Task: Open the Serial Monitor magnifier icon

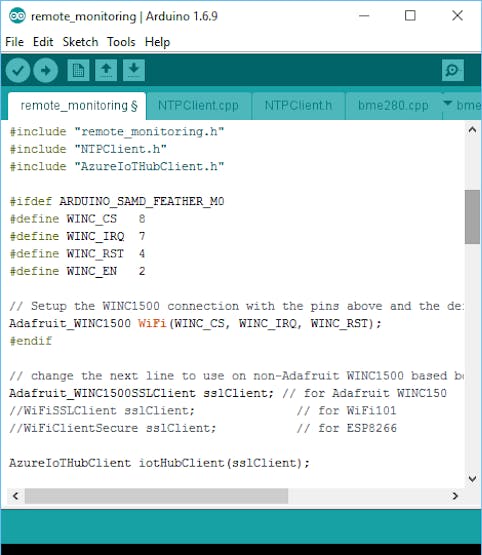Action: click(453, 70)
